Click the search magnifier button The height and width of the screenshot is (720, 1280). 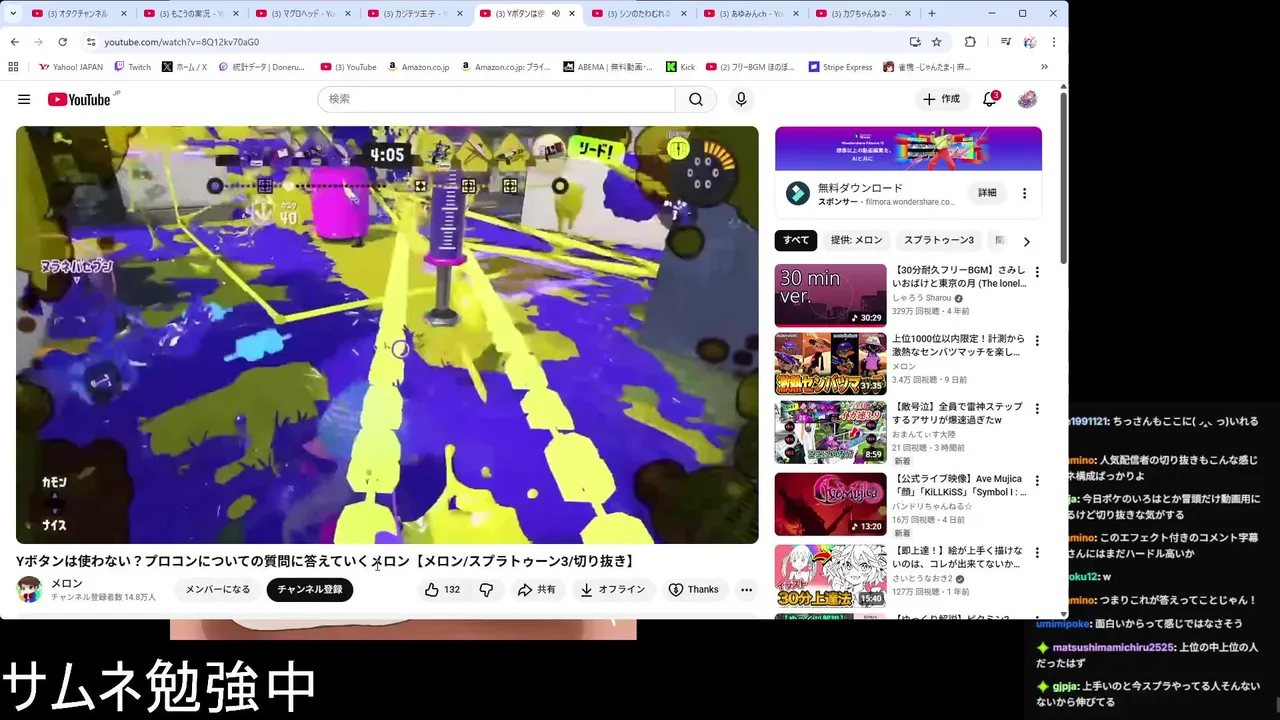(x=696, y=99)
